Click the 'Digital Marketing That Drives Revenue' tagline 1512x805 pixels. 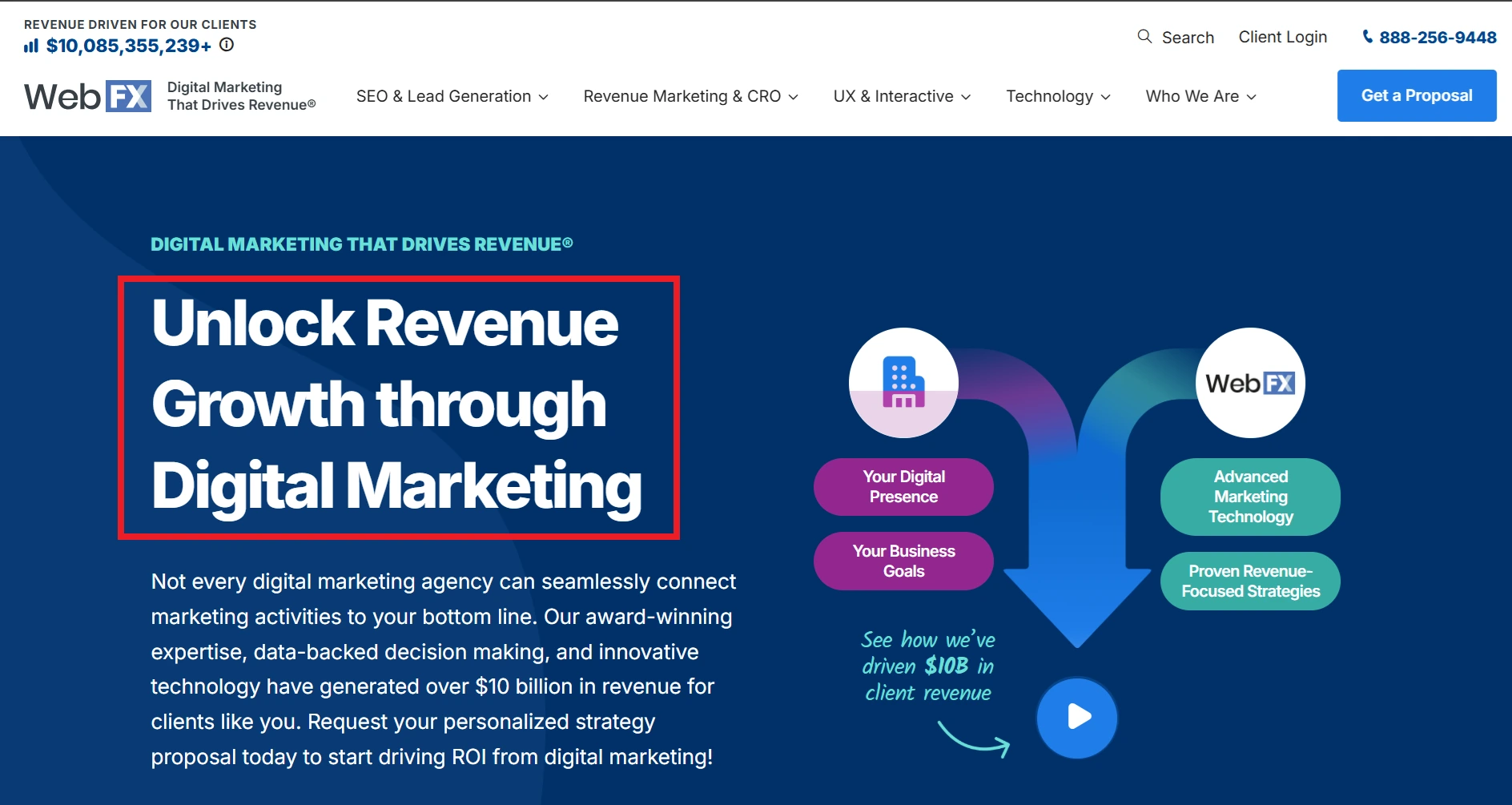241,96
